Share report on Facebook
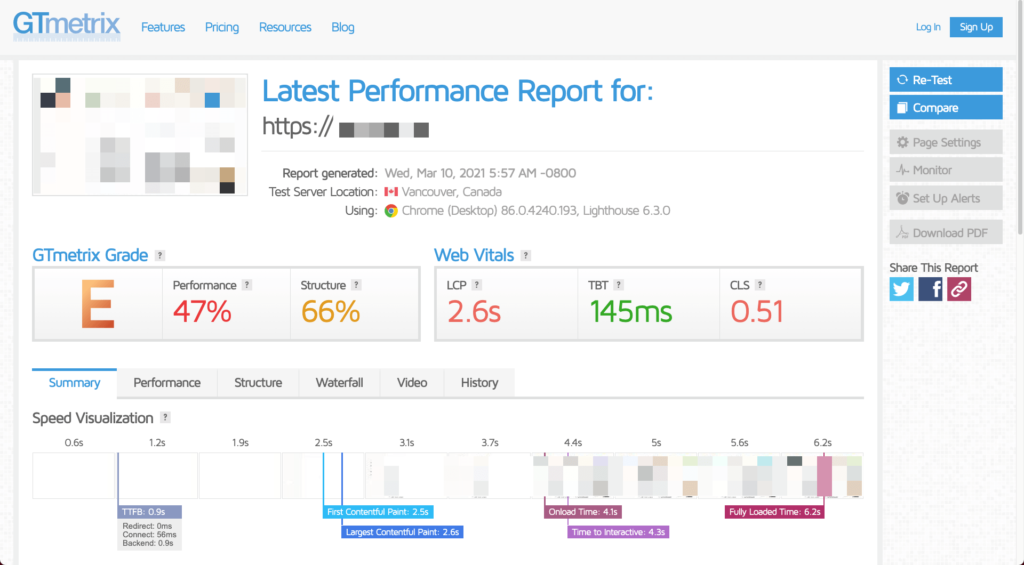The image size is (1024, 565). click(x=930, y=289)
